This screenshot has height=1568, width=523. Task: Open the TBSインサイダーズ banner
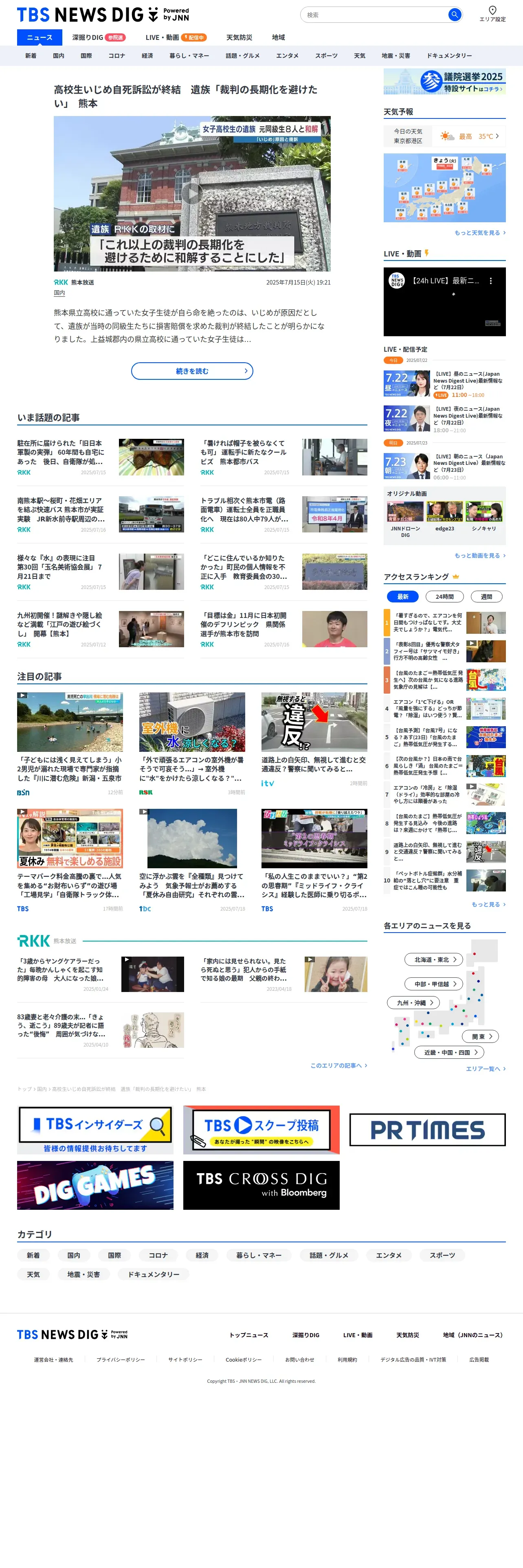click(95, 1130)
